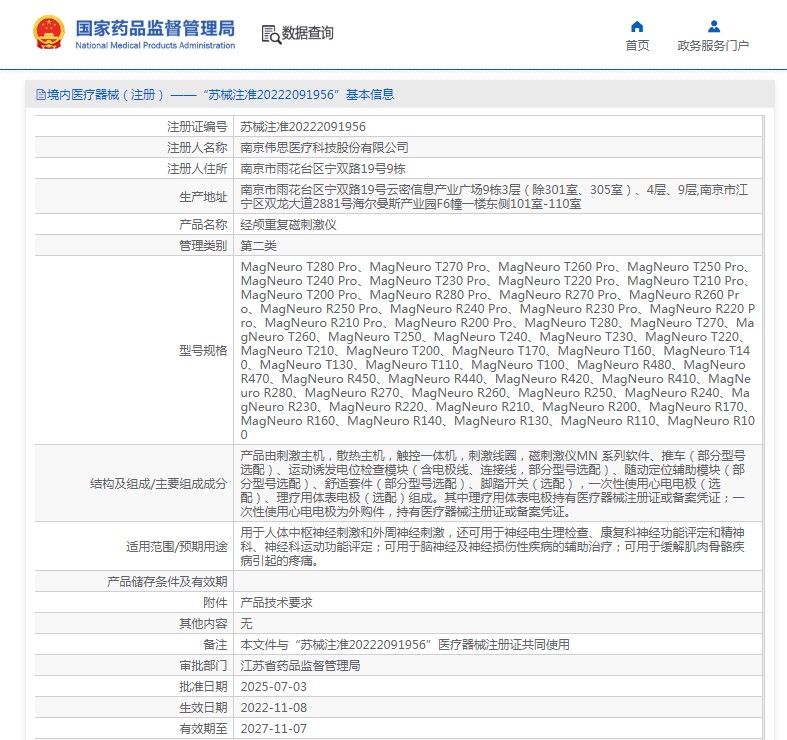The image size is (787, 740).
Task: Click the 备注 label cell
Action: click(134, 645)
